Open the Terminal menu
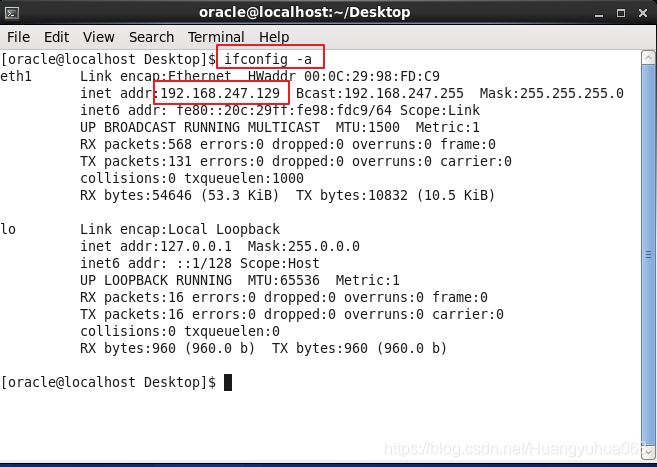This screenshot has width=657, height=467. tap(216, 37)
